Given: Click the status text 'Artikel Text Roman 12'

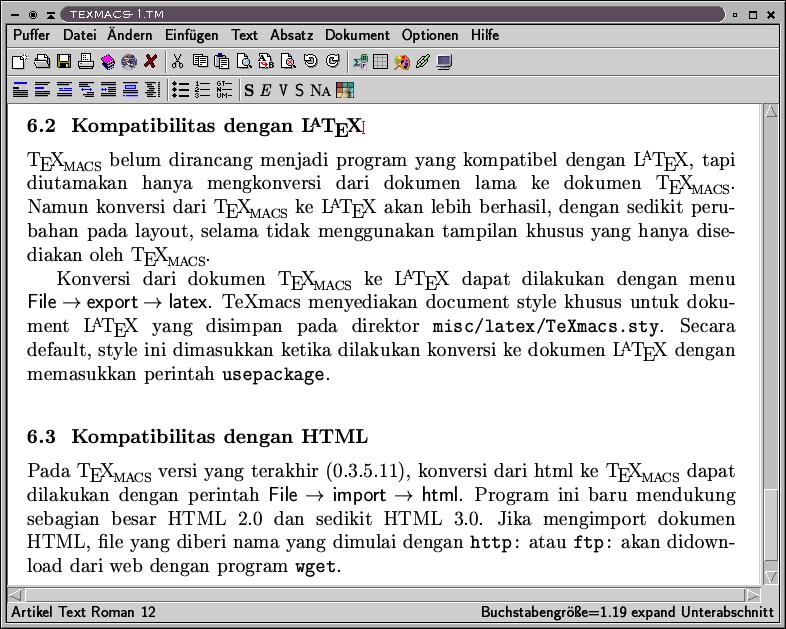Looking at the screenshot, I should pyautogui.click(x=83, y=612).
